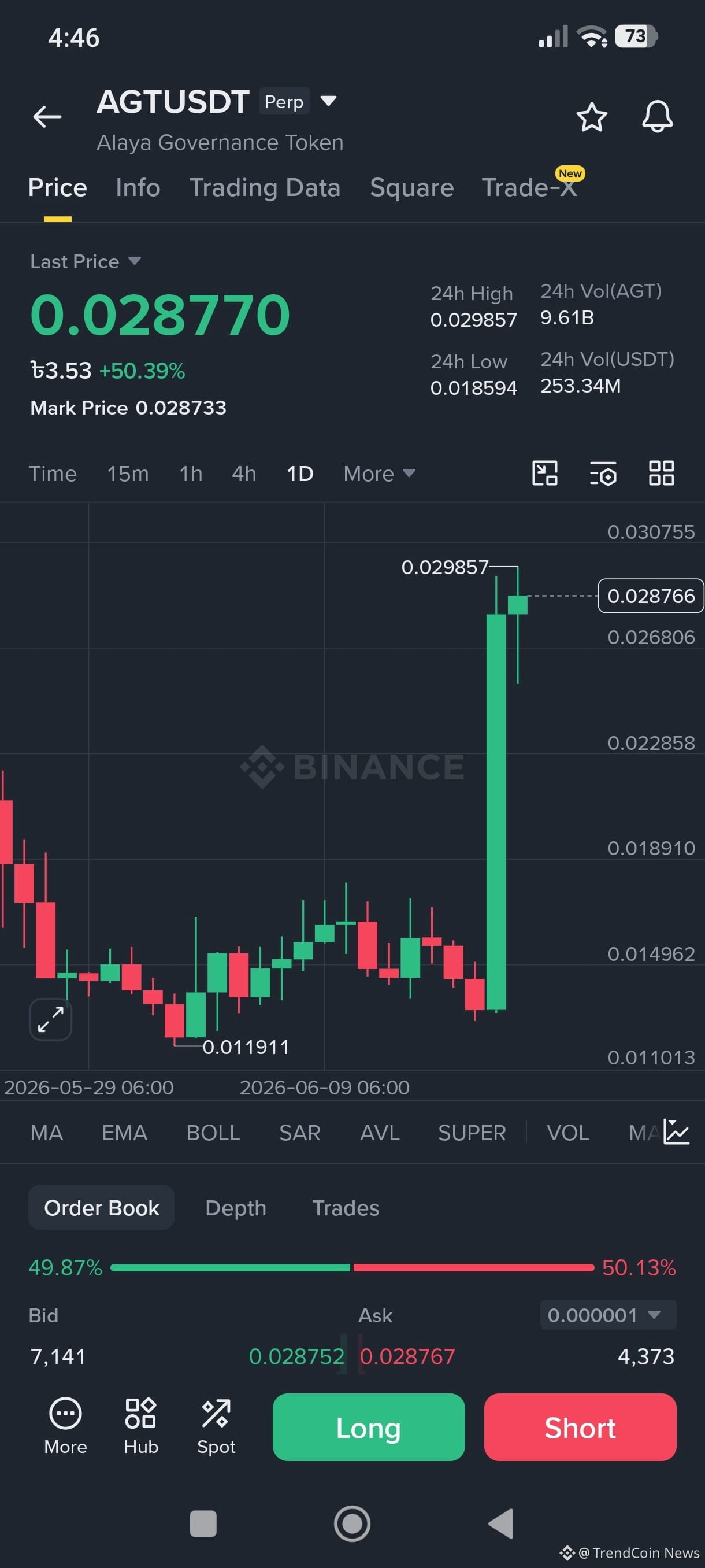Open the indicators chart icon
The height and width of the screenshot is (1568, 705).
(x=676, y=1132)
